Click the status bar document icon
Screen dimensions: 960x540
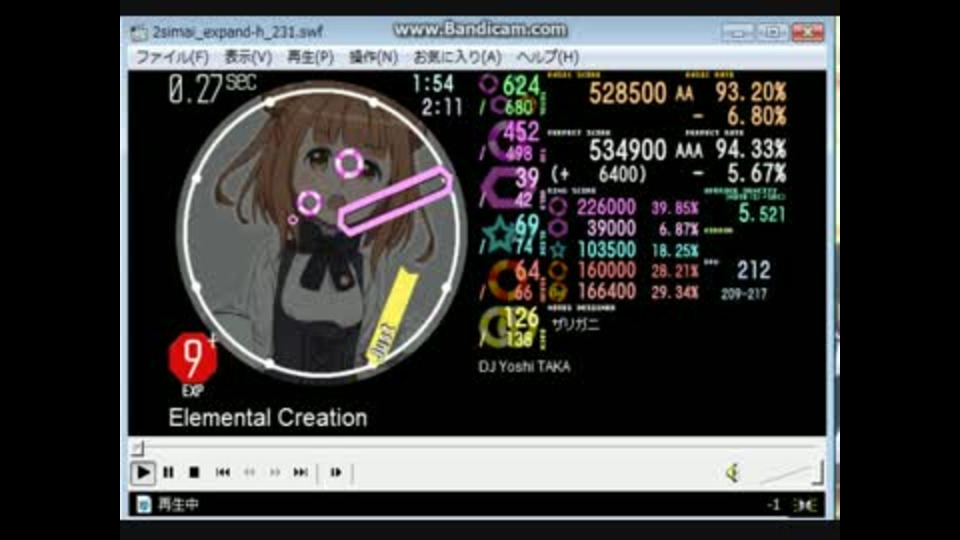pyautogui.click(x=143, y=504)
